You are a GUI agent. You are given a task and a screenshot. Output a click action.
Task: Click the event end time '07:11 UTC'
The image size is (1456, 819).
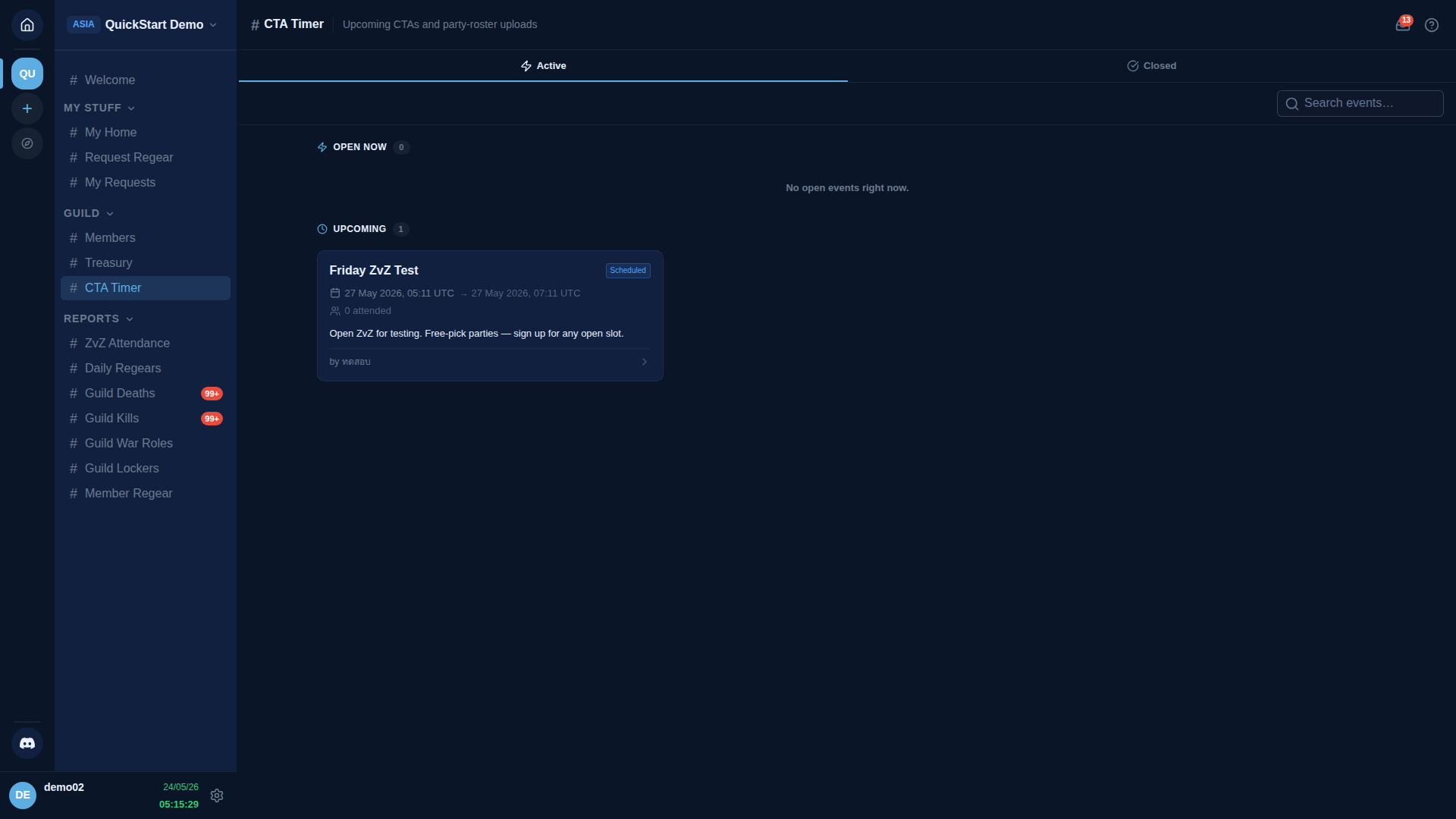coord(526,293)
